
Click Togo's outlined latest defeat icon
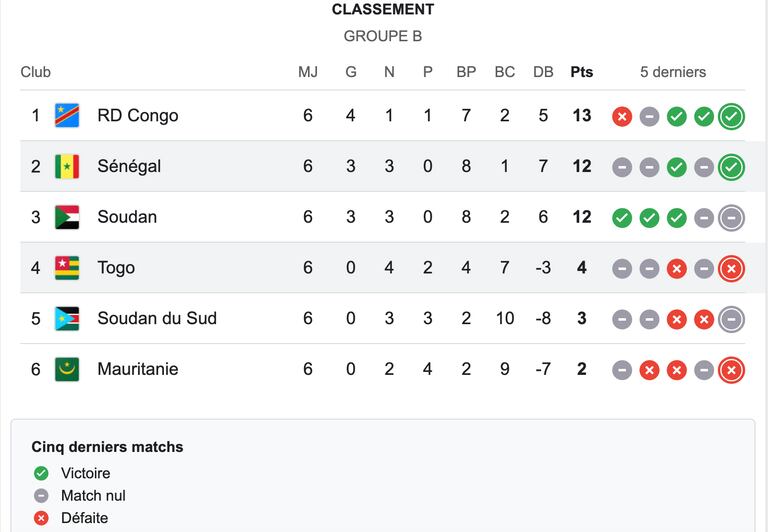pos(731,268)
